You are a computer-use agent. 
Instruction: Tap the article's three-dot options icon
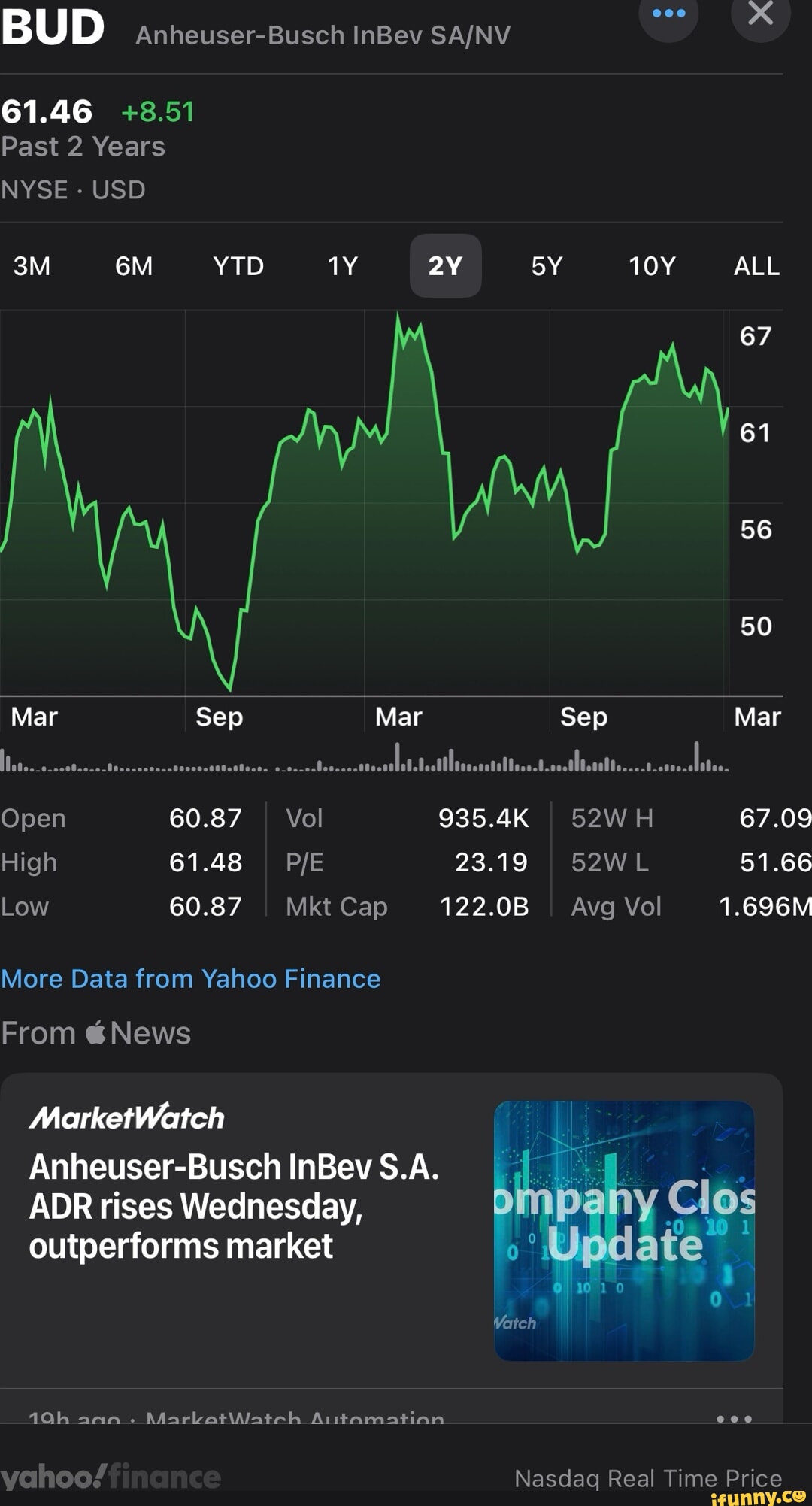tap(734, 1418)
